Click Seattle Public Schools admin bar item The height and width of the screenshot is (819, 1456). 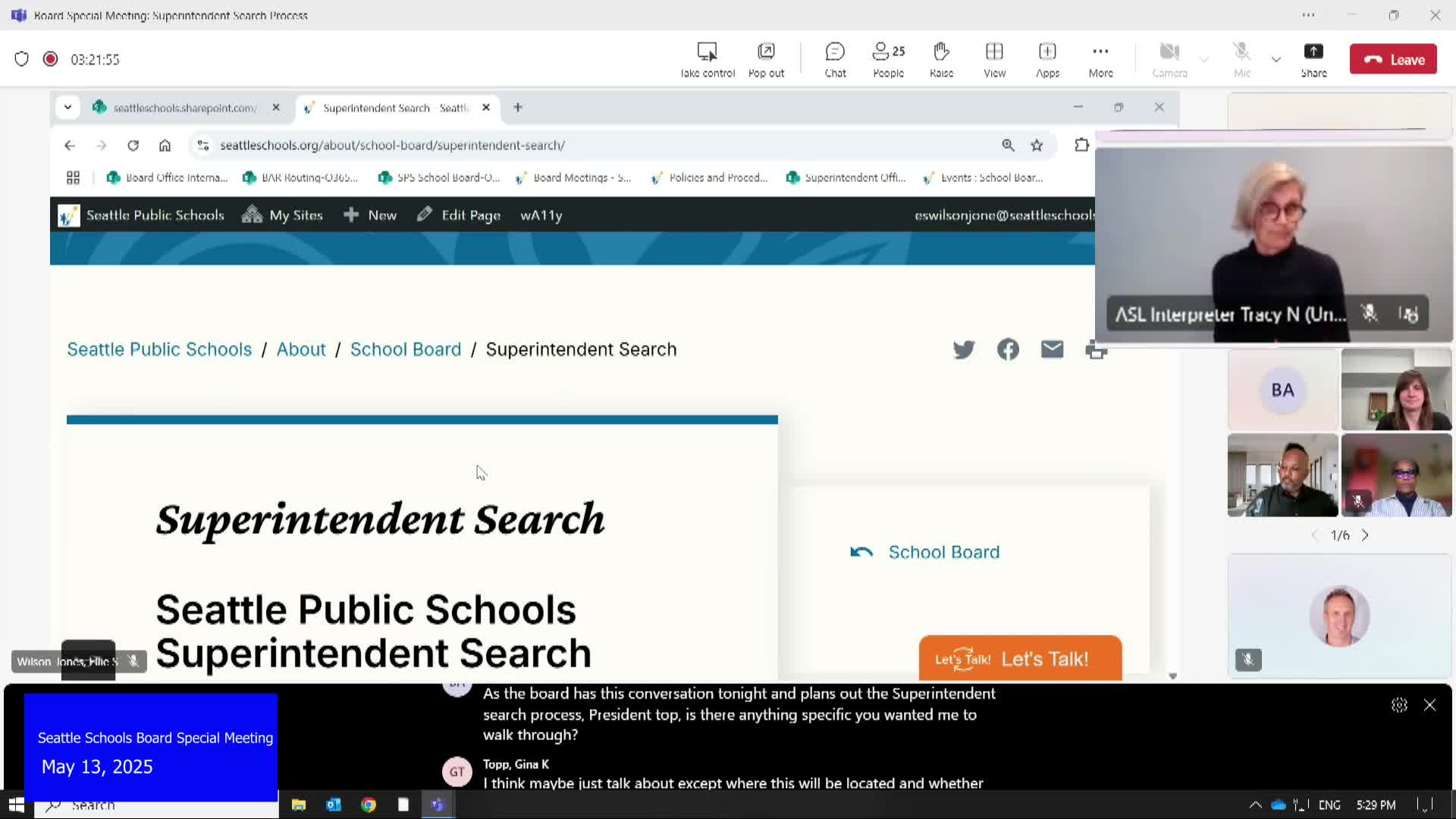(x=142, y=215)
